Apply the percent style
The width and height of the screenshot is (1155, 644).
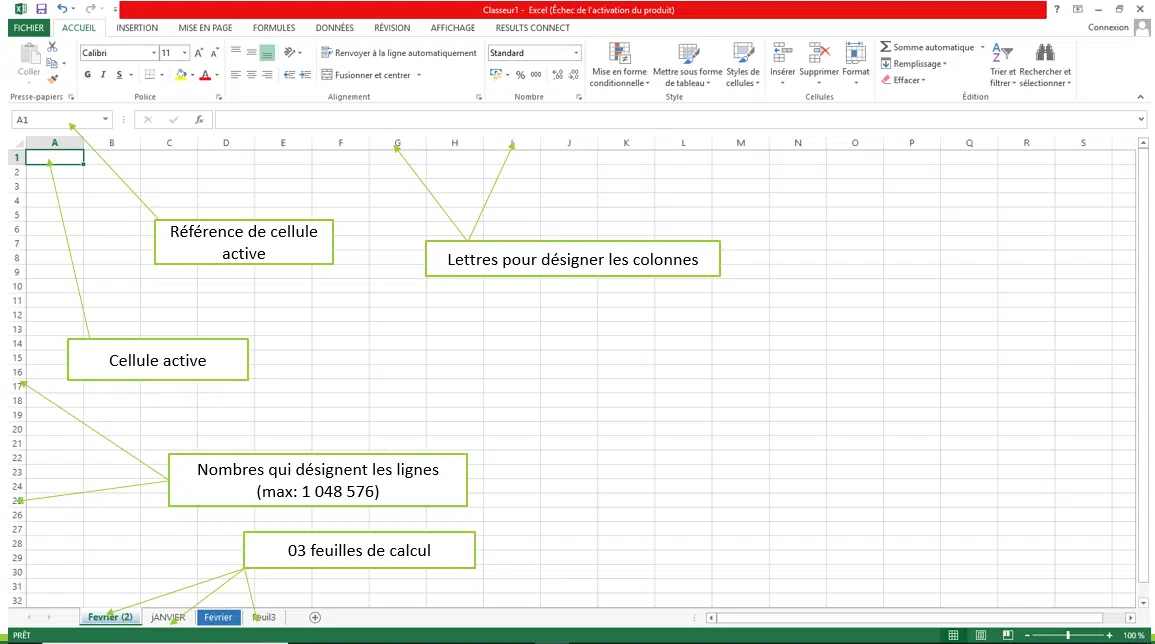(521, 74)
